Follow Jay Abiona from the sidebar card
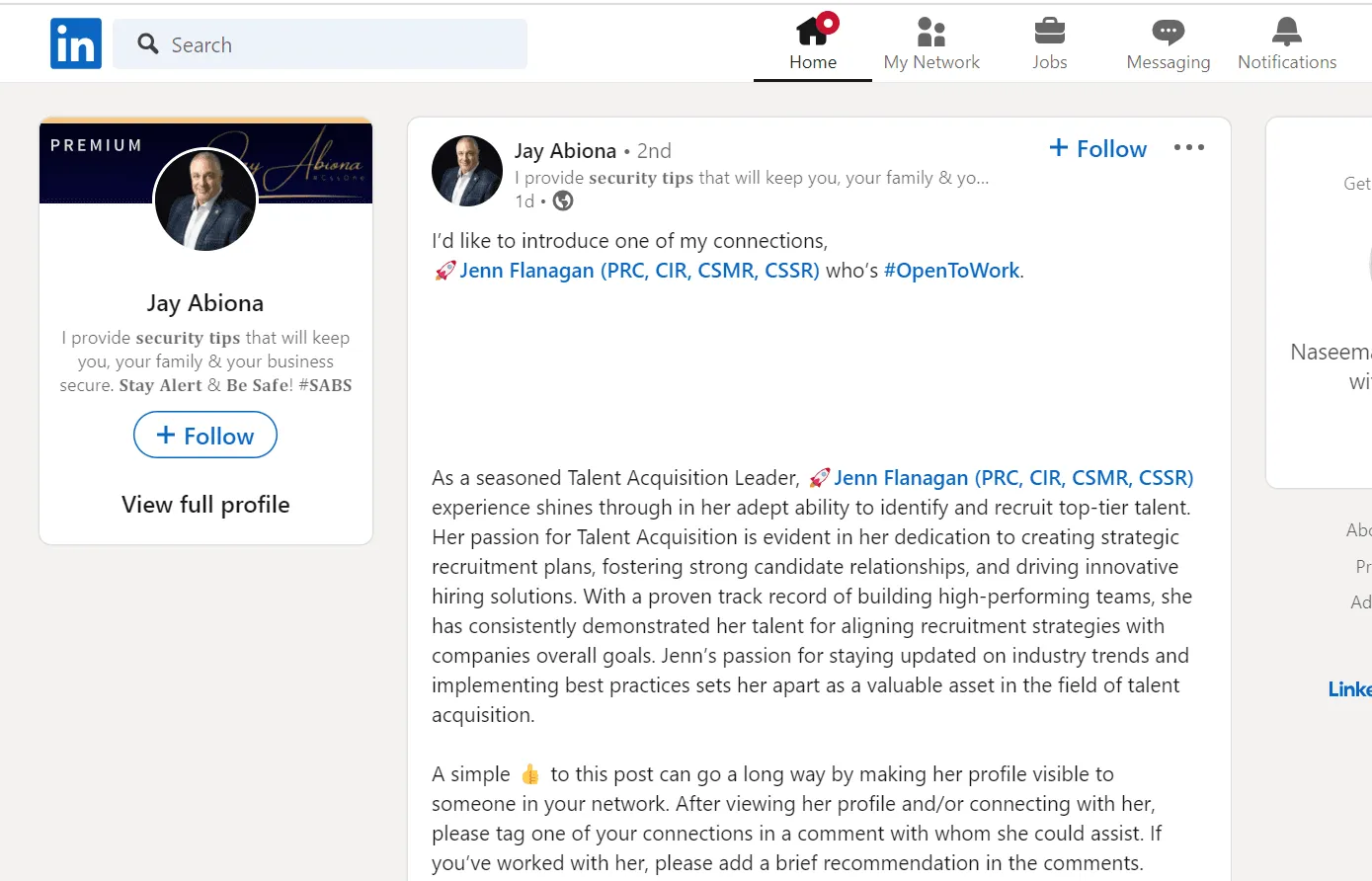The height and width of the screenshot is (881, 1372). [x=204, y=435]
